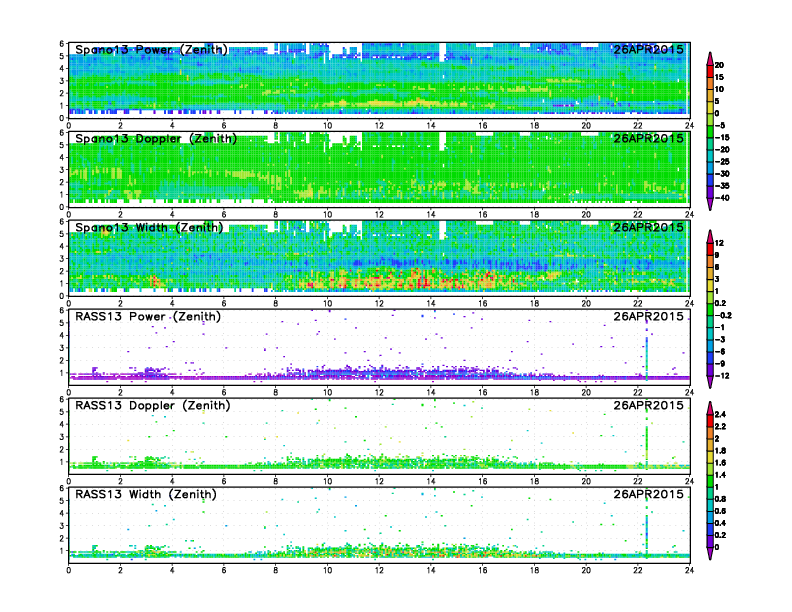Click hour tick '18' under the RASS13 Width panel

[534, 570]
